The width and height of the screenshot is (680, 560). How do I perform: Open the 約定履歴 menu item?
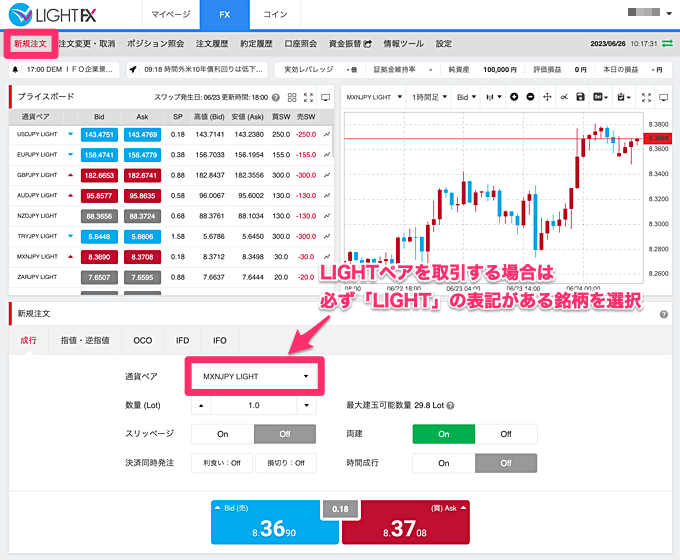point(260,44)
